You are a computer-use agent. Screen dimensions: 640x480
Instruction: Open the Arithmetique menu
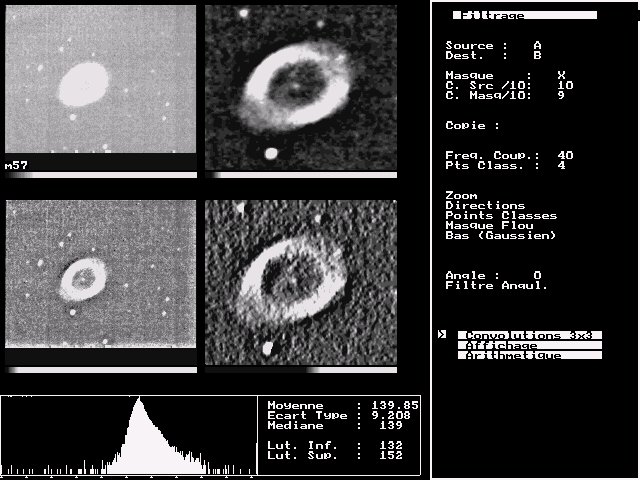(x=529, y=355)
